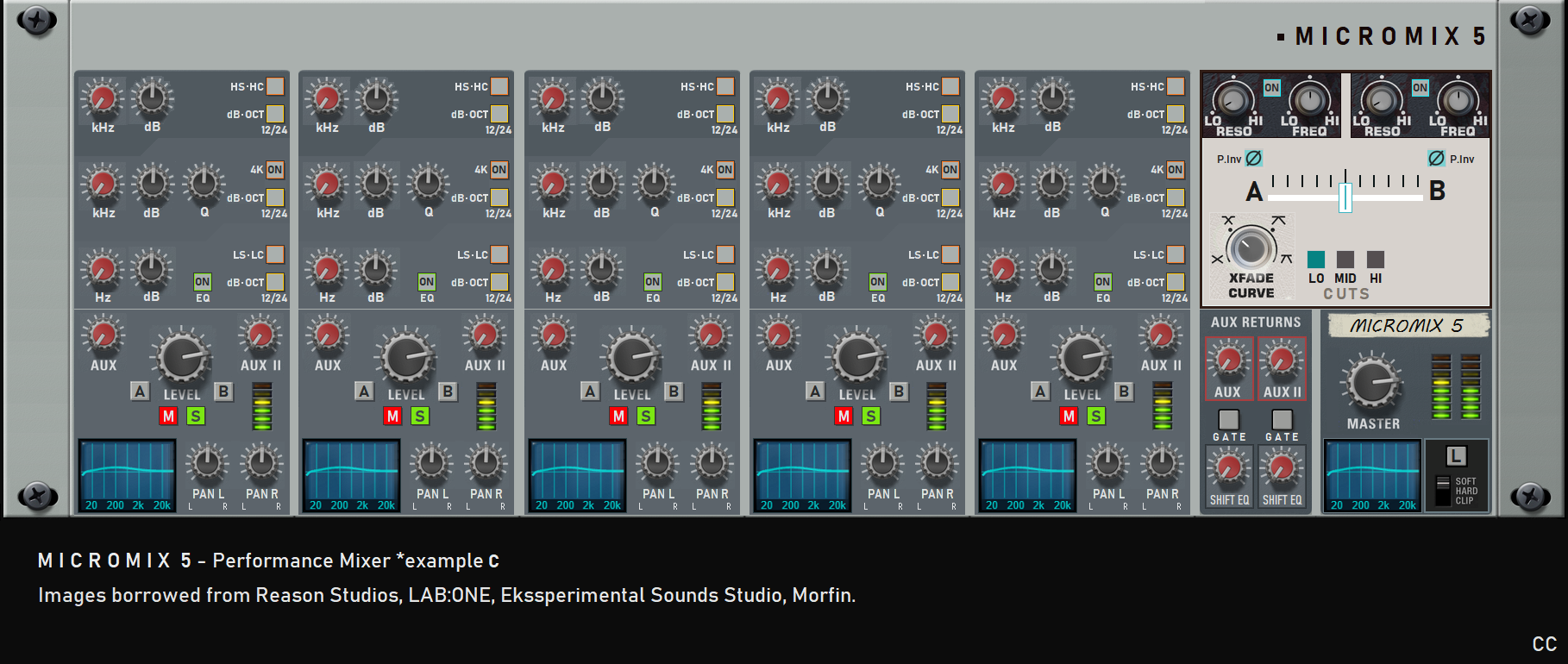Click the first channel's LEVEL knob
This screenshot has height=664, width=1568.
pyautogui.click(x=182, y=356)
